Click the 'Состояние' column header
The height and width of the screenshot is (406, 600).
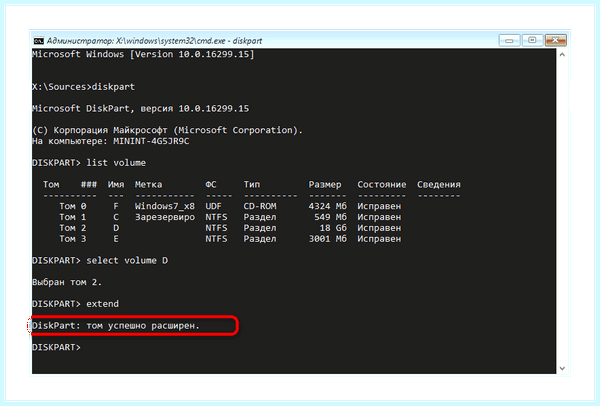(382, 184)
